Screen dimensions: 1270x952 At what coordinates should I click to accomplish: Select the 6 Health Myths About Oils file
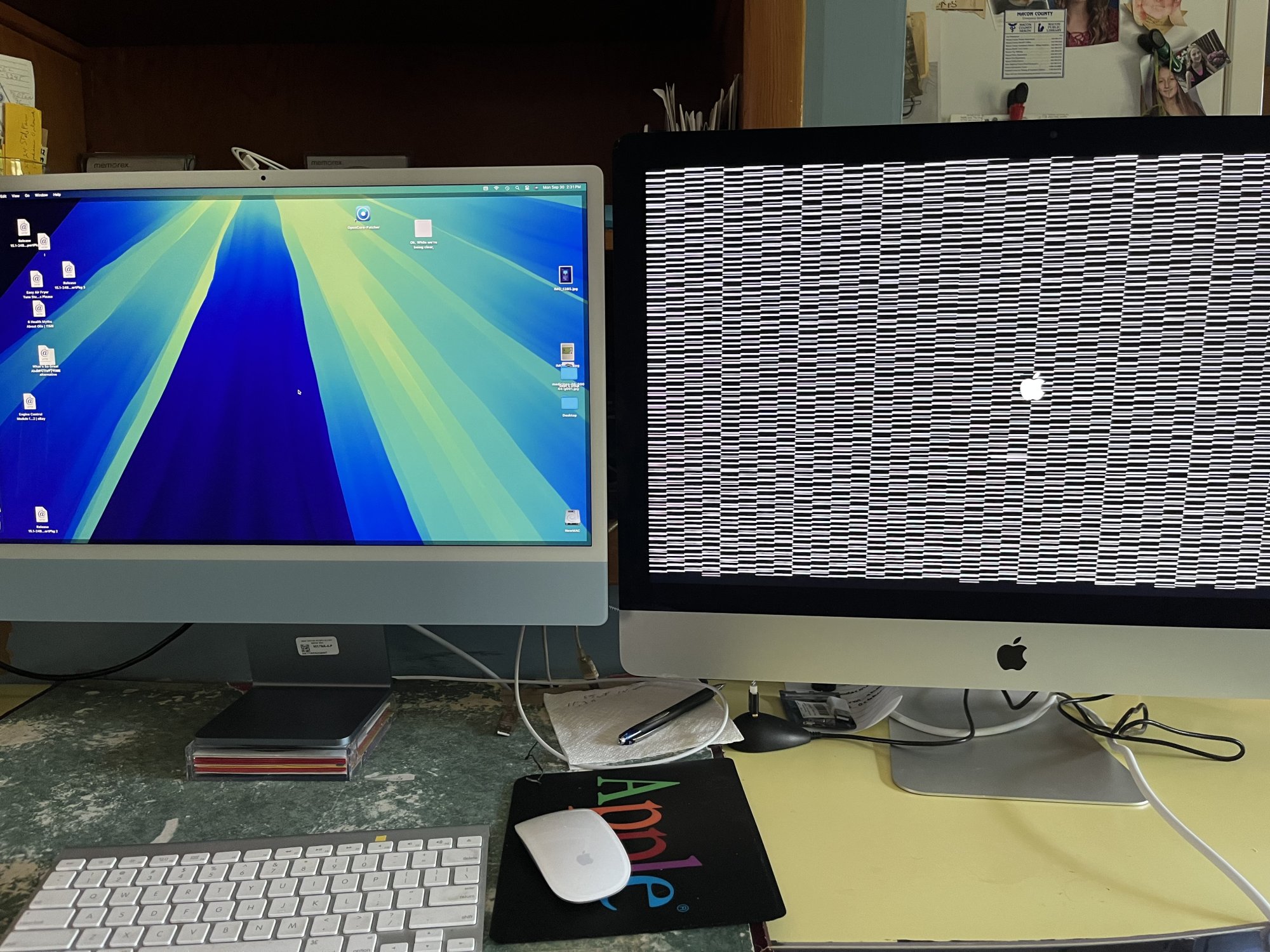tap(39, 309)
